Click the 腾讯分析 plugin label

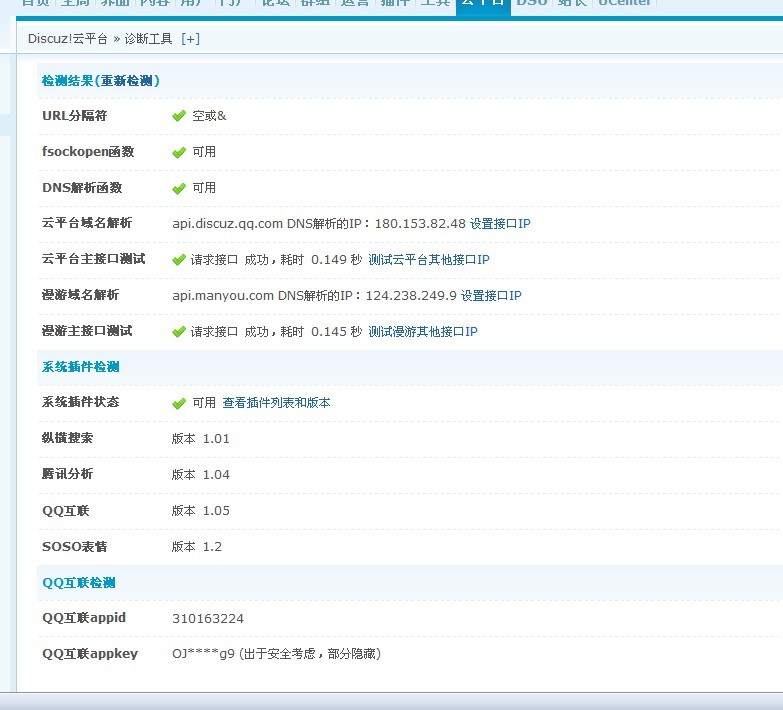(67, 474)
